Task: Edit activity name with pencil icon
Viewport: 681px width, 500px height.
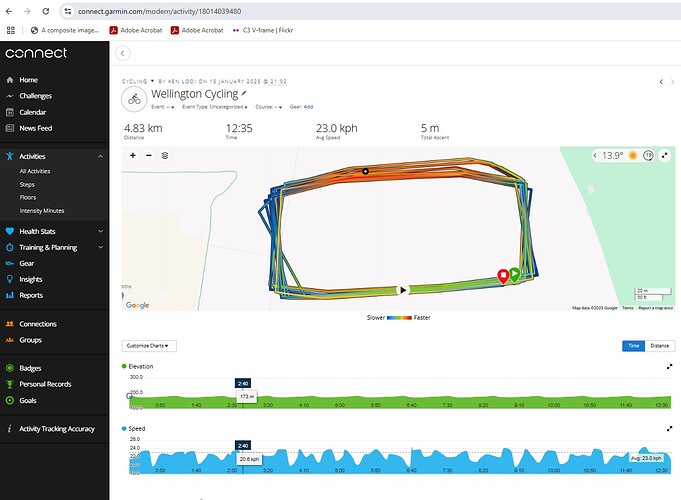Action: 244,93
